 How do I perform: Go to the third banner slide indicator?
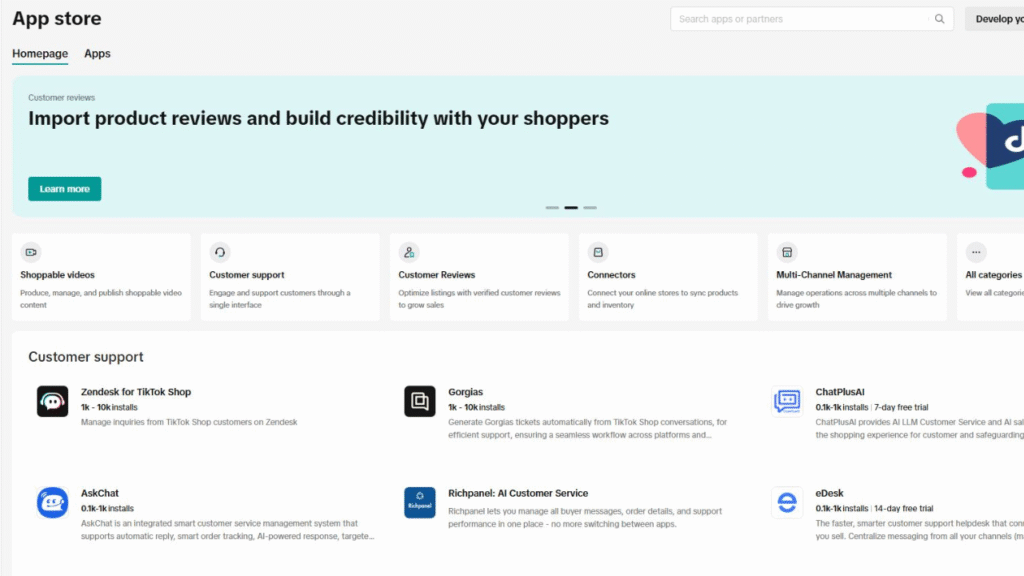[x=590, y=208]
